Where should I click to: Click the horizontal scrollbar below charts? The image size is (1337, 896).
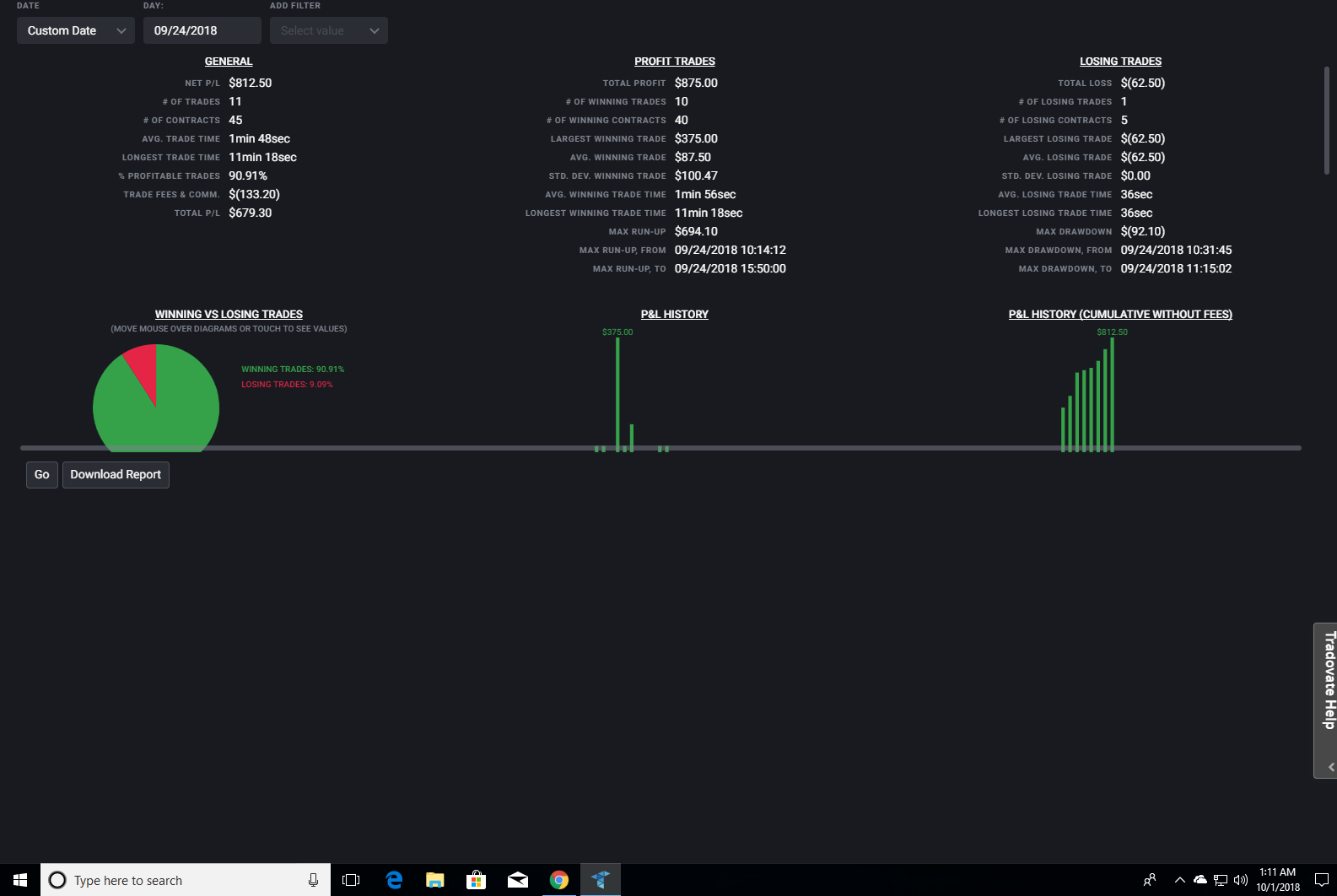point(660,448)
